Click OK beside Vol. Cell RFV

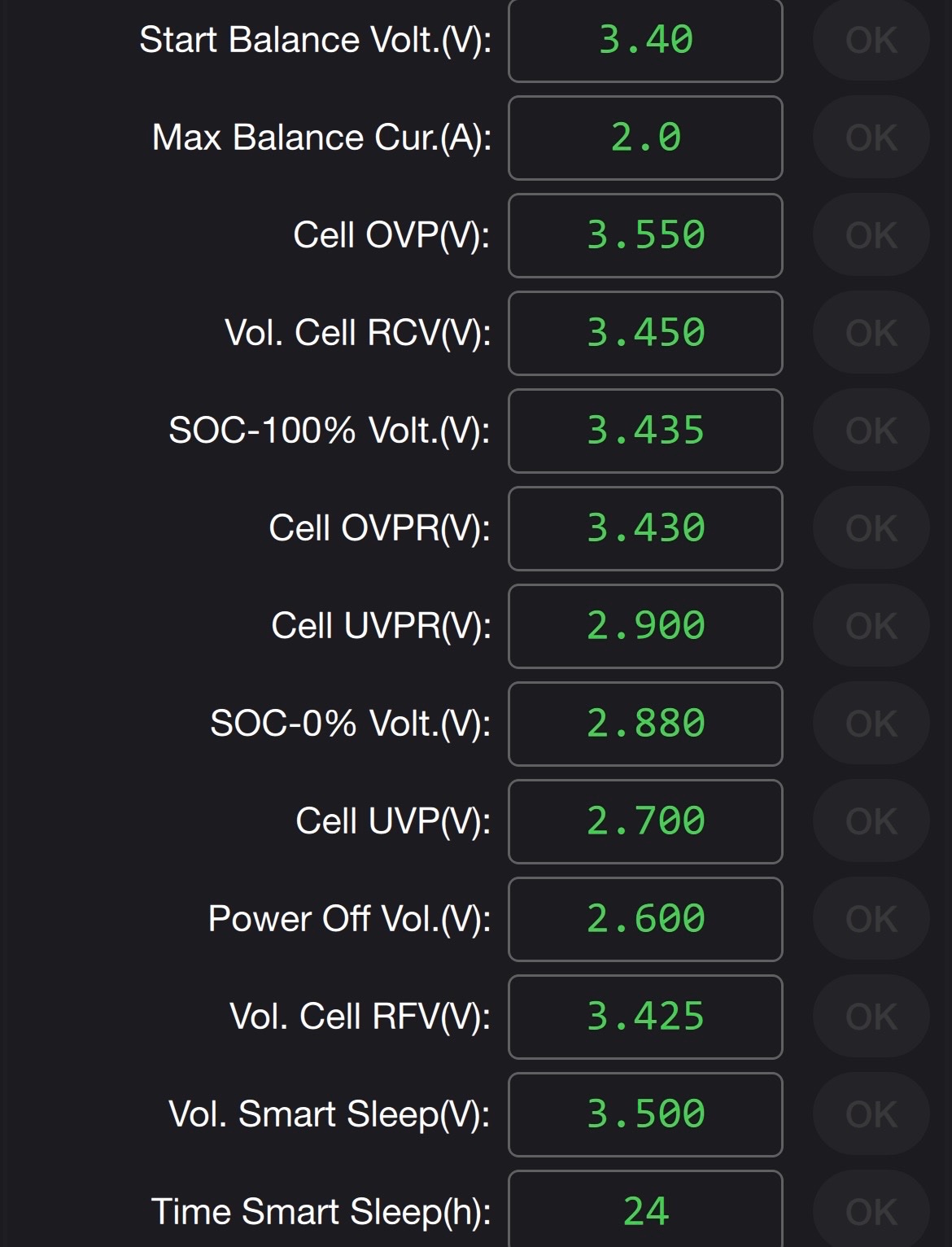click(x=871, y=1017)
